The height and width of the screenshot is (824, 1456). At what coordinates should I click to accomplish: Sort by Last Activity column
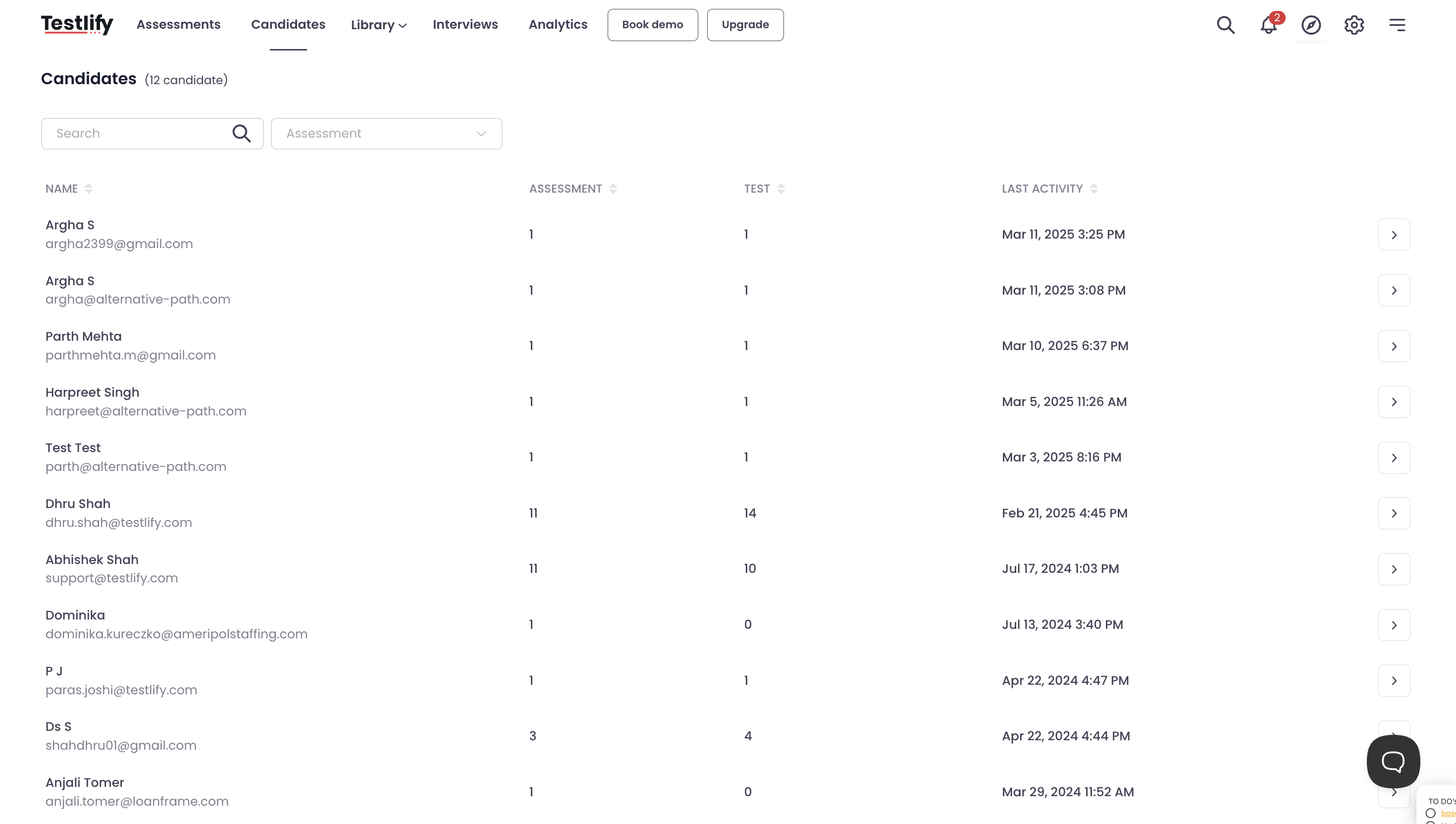click(x=1094, y=189)
